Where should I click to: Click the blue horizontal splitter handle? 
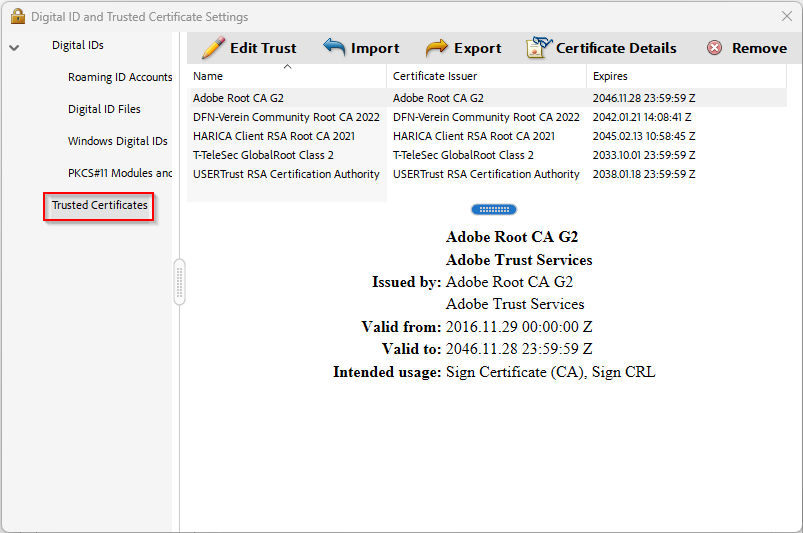(494, 209)
